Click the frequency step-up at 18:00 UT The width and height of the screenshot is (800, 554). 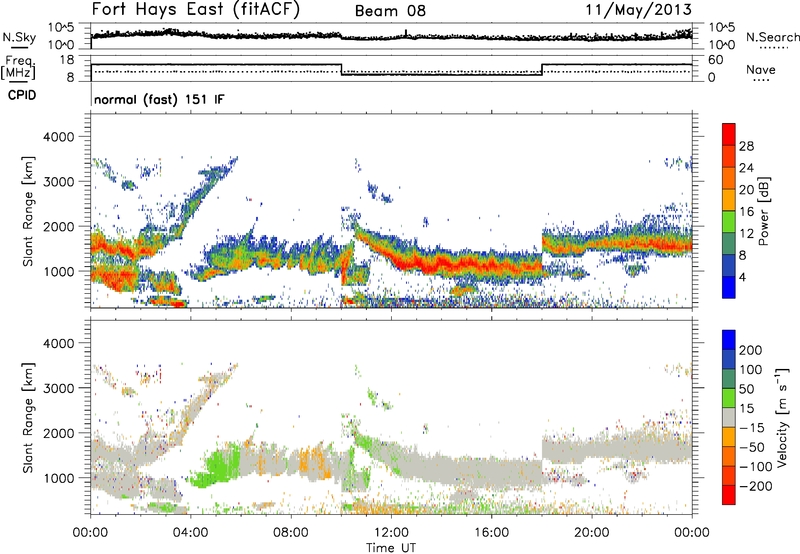[542, 69]
